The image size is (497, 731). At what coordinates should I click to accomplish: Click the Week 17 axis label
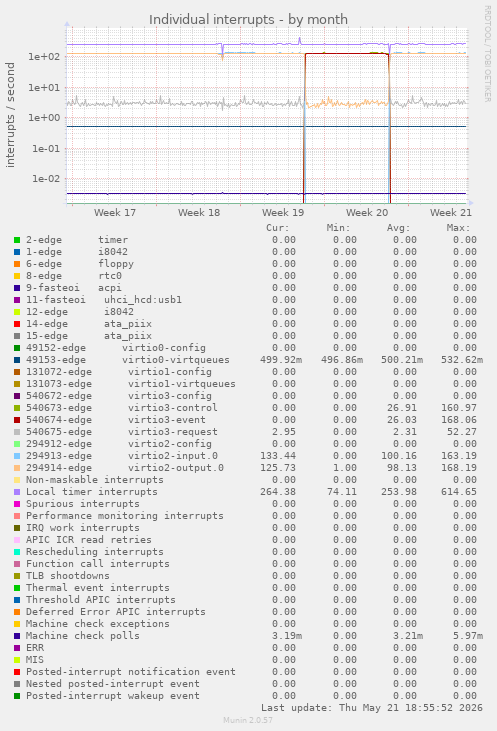115,213
